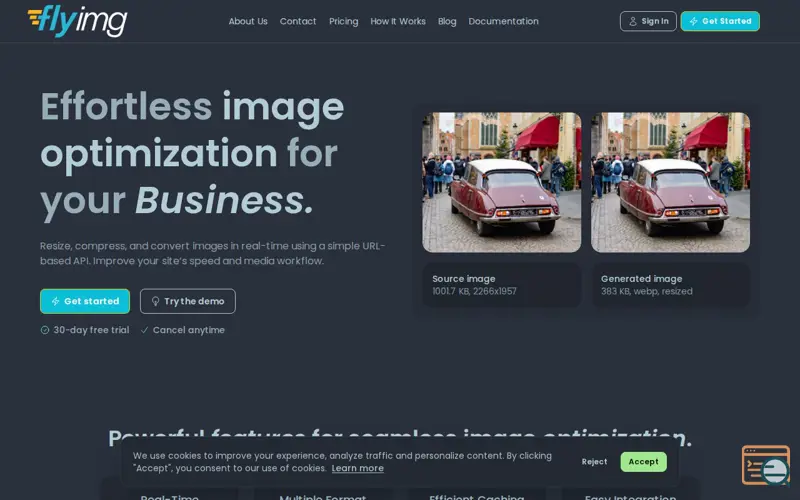This screenshot has height=500, width=800.
Task: Click the '30-day free trial' text
Action: point(91,330)
